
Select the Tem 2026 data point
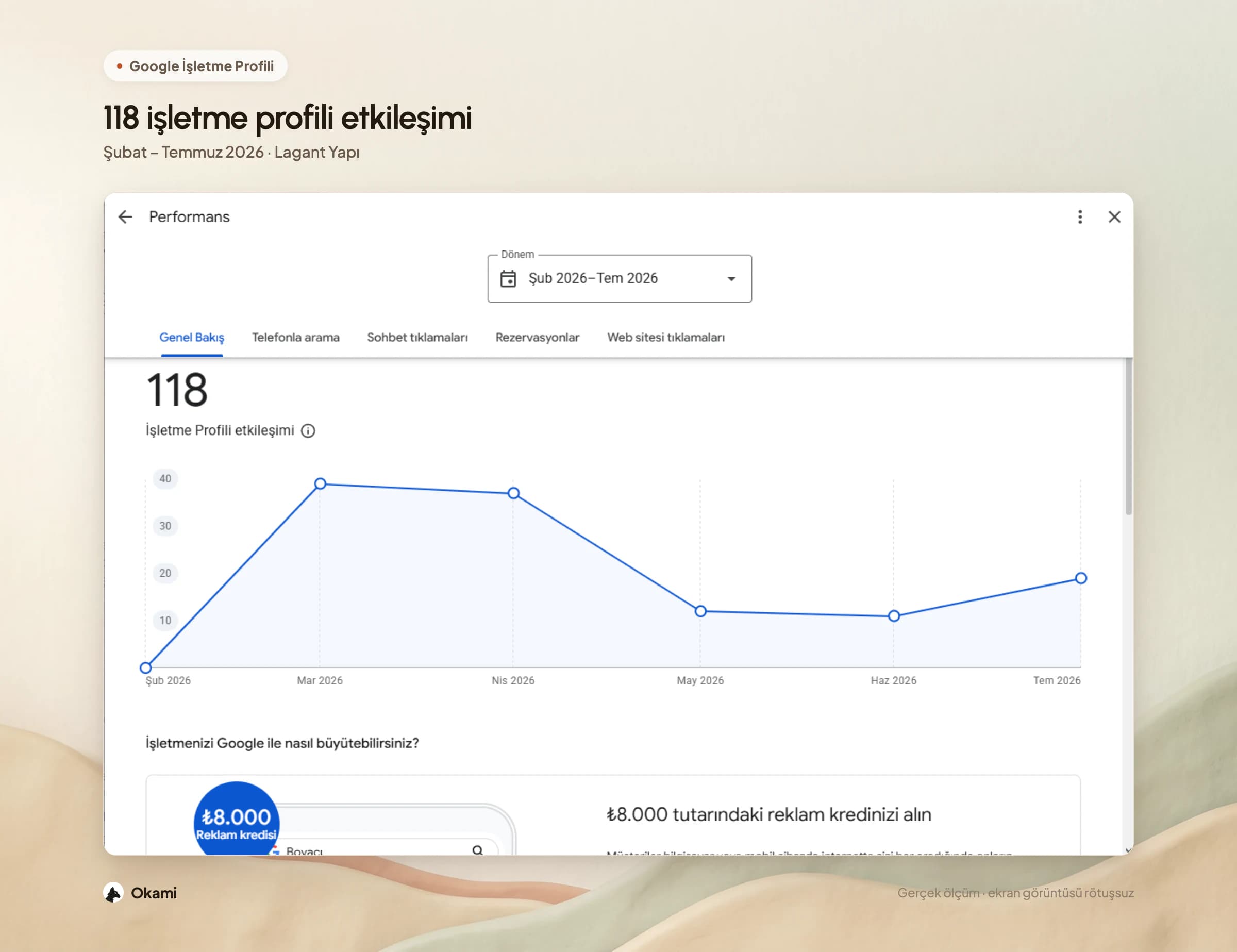(x=1081, y=578)
